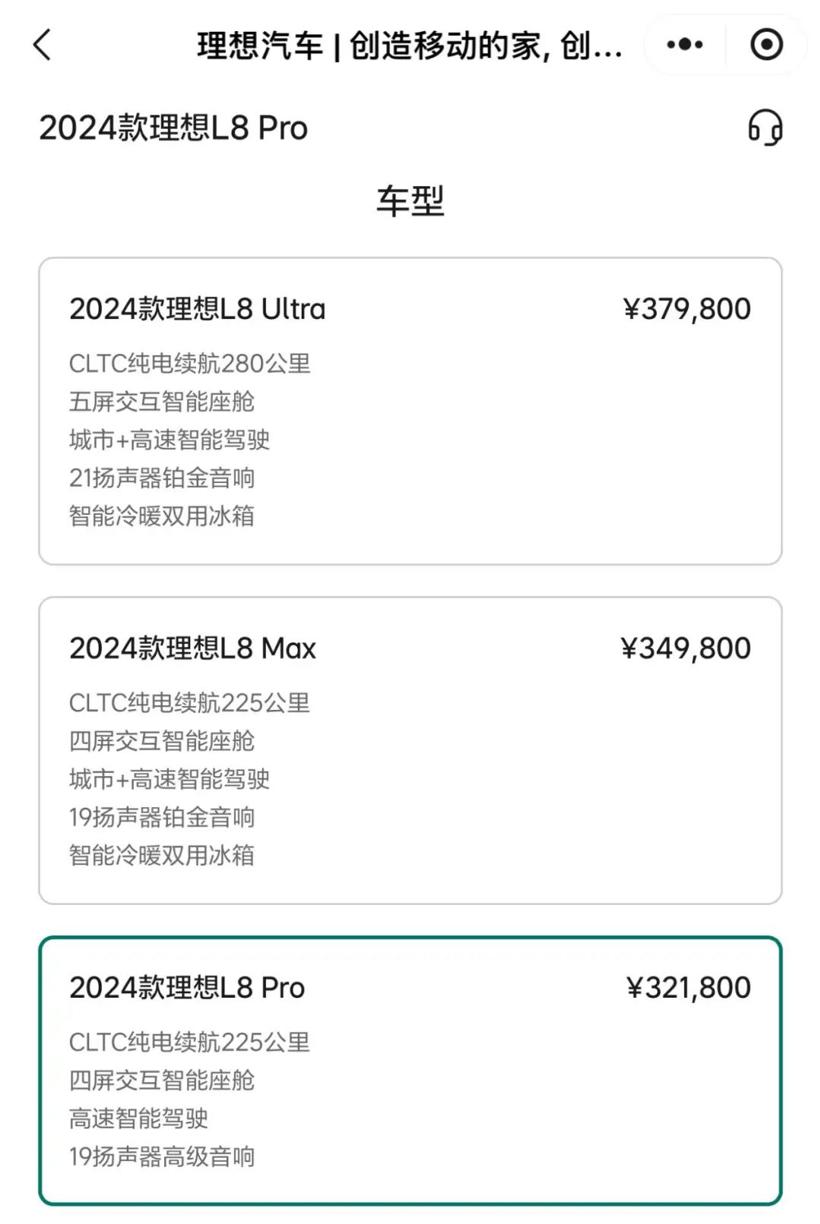The width and height of the screenshot is (820, 1224).
Task: Open the mini-program more options menu
Action: point(685,45)
